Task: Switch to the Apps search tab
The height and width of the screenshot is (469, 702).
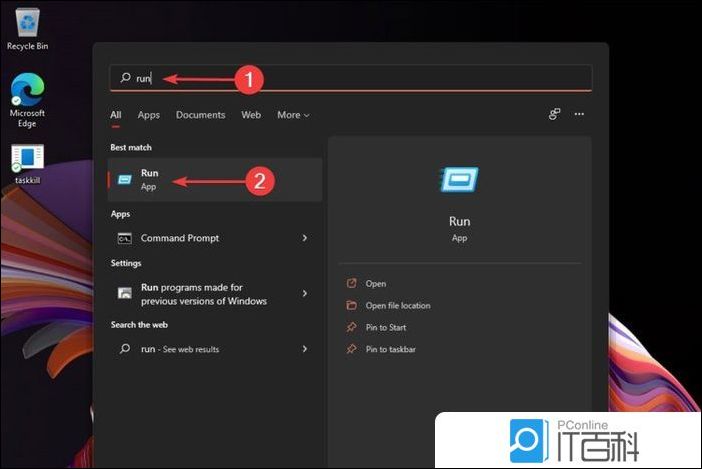Action: click(148, 115)
